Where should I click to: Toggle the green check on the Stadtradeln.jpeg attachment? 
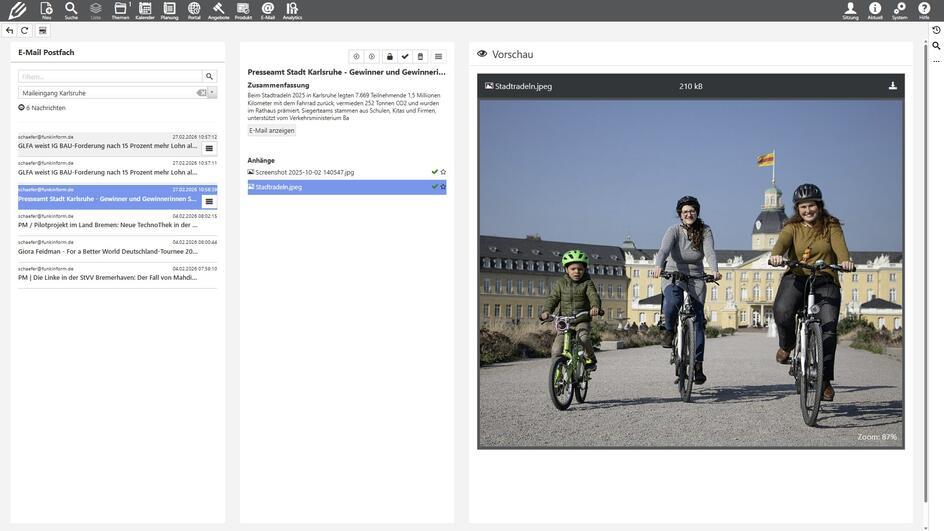[x=435, y=187]
